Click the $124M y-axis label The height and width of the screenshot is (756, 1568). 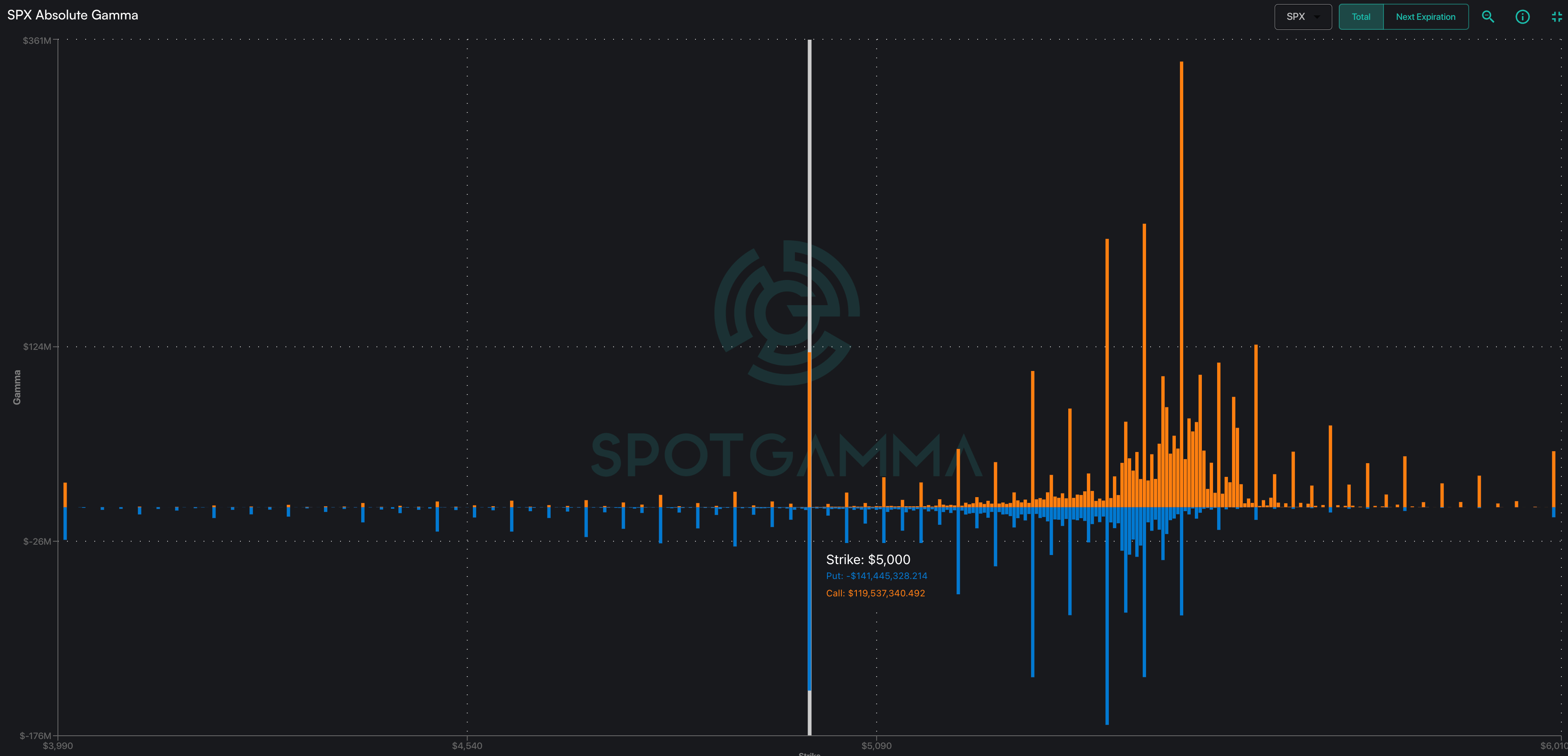coord(36,347)
